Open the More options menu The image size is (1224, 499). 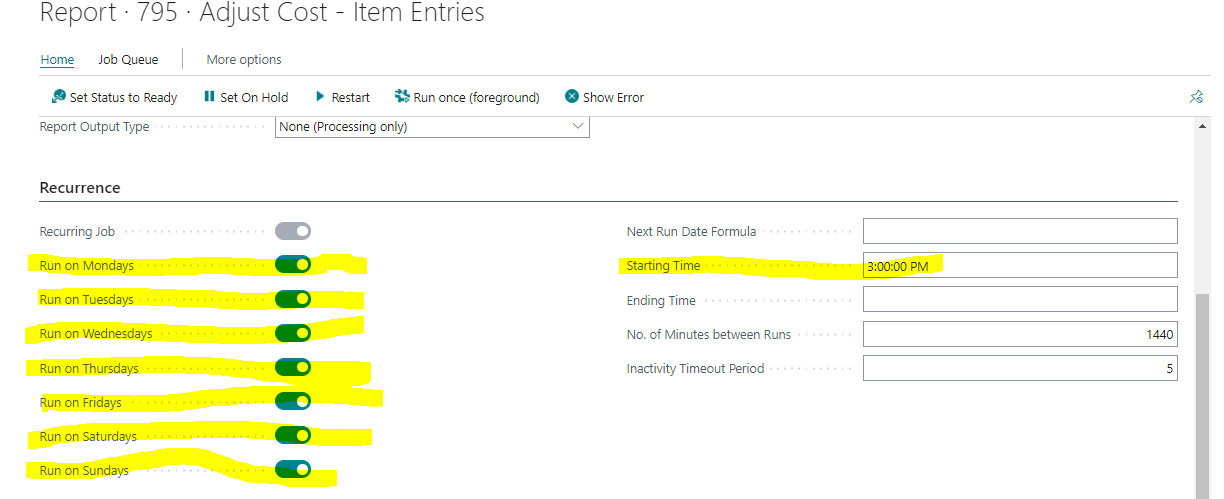(244, 60)
